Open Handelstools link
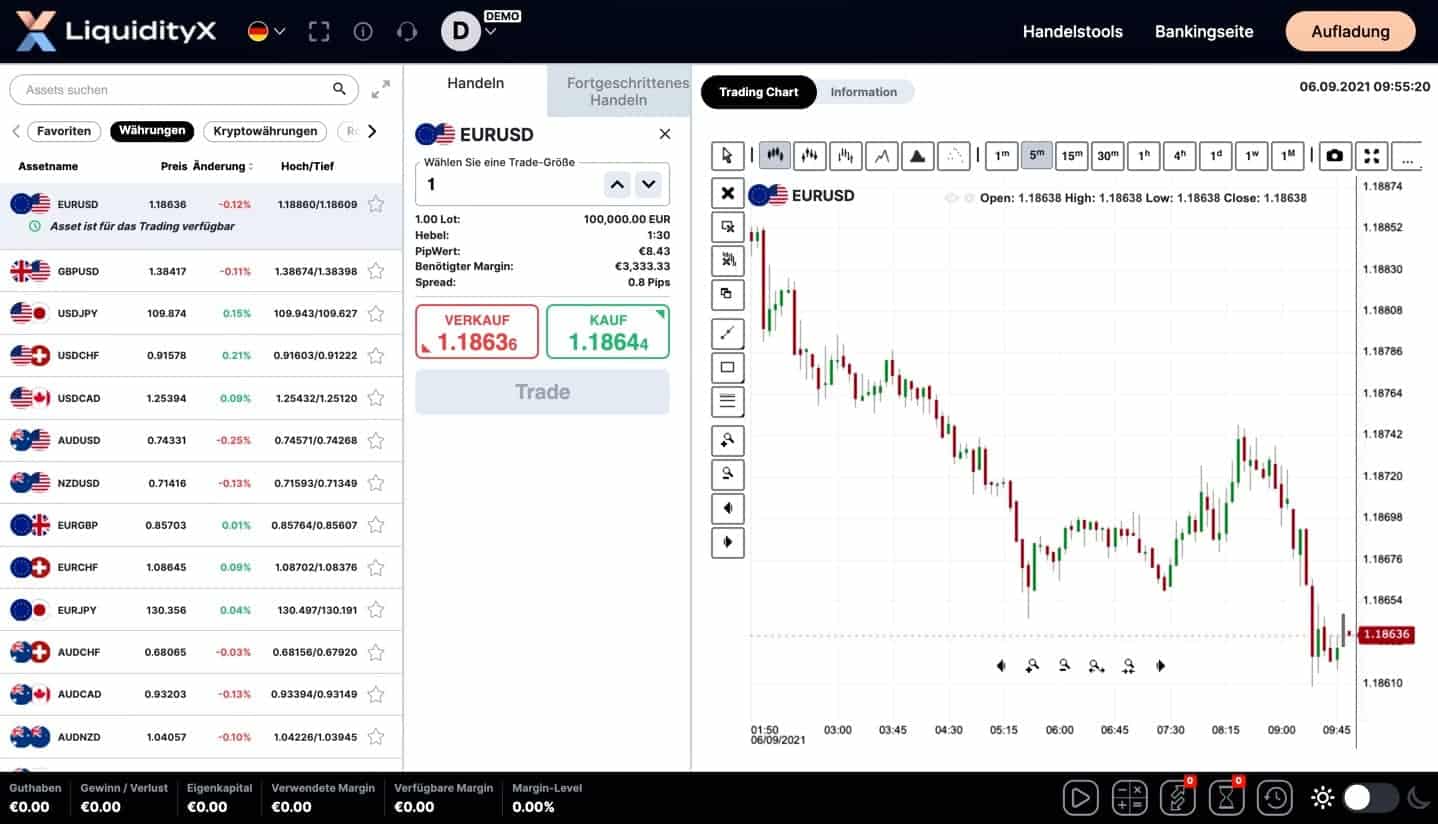This screenshot has height=824, width=1438. click(1072, 32)
